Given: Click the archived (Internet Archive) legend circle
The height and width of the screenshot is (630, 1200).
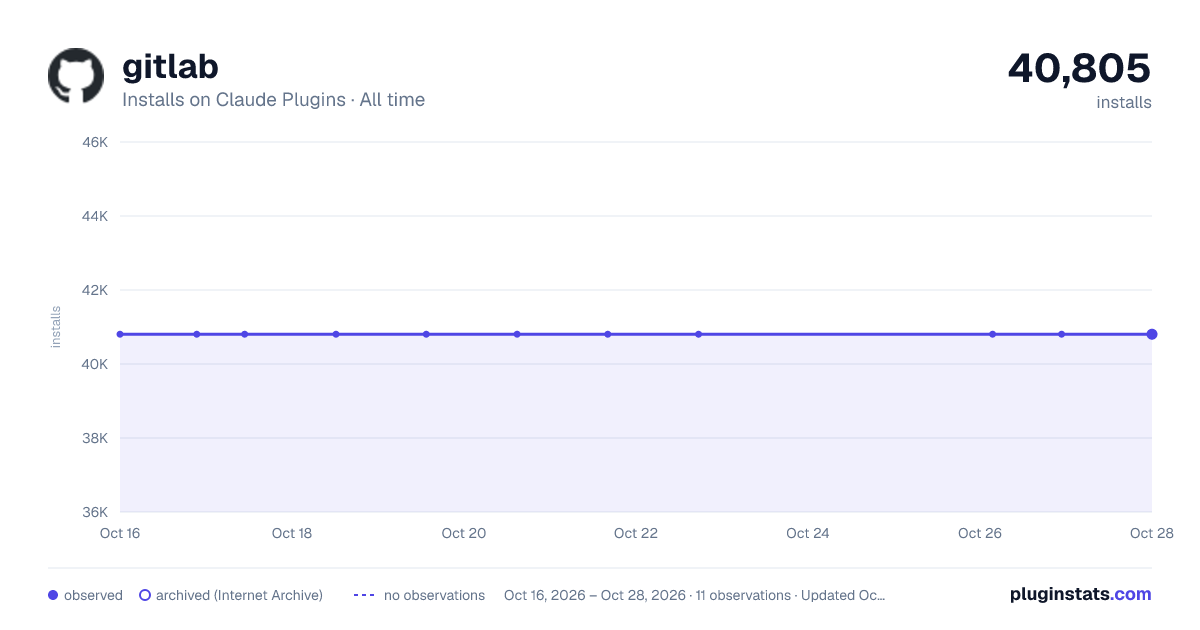Looking at the screenshot, I should pos(145,595).
